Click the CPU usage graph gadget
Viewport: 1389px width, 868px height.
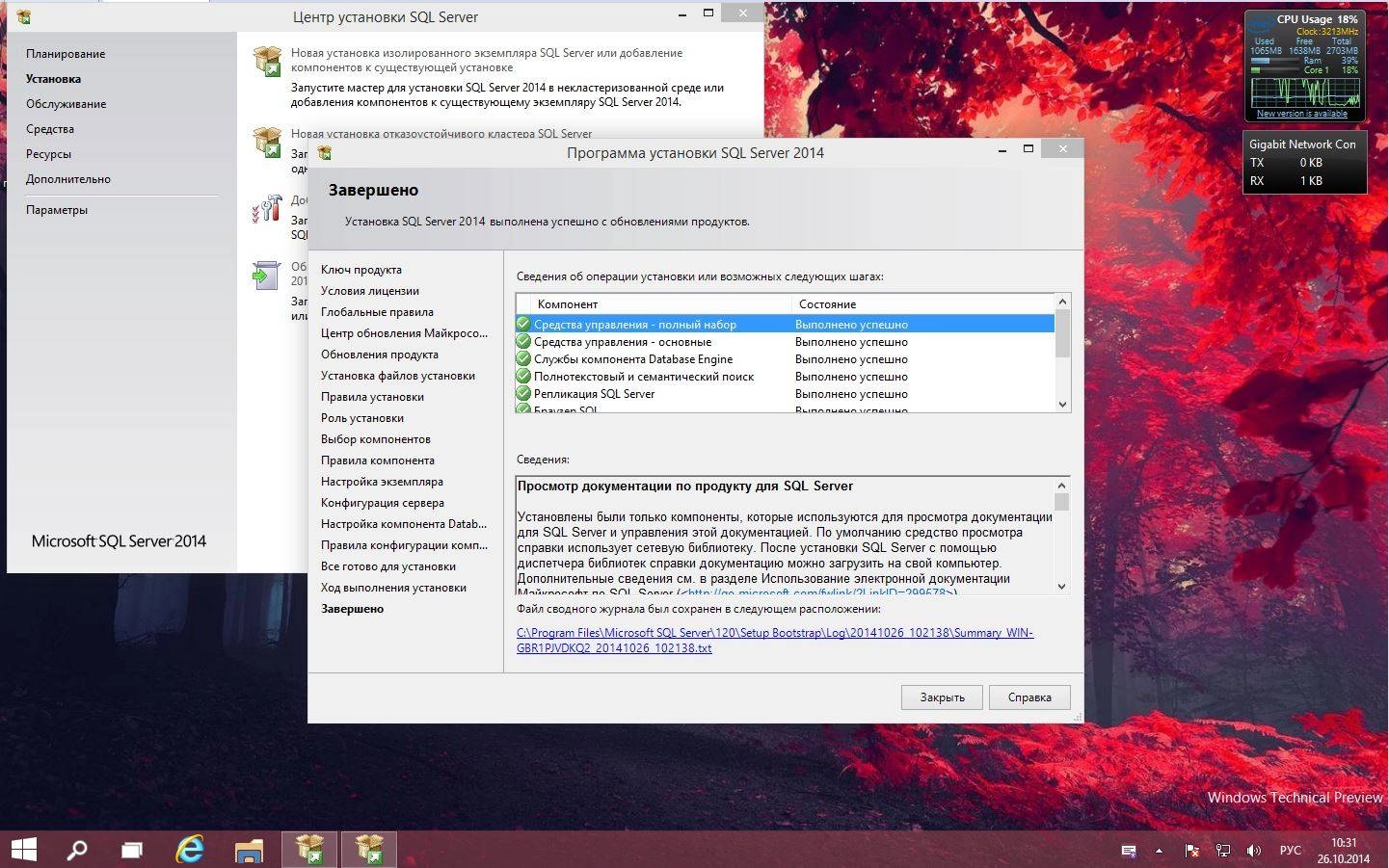[x=1305, y=92]
